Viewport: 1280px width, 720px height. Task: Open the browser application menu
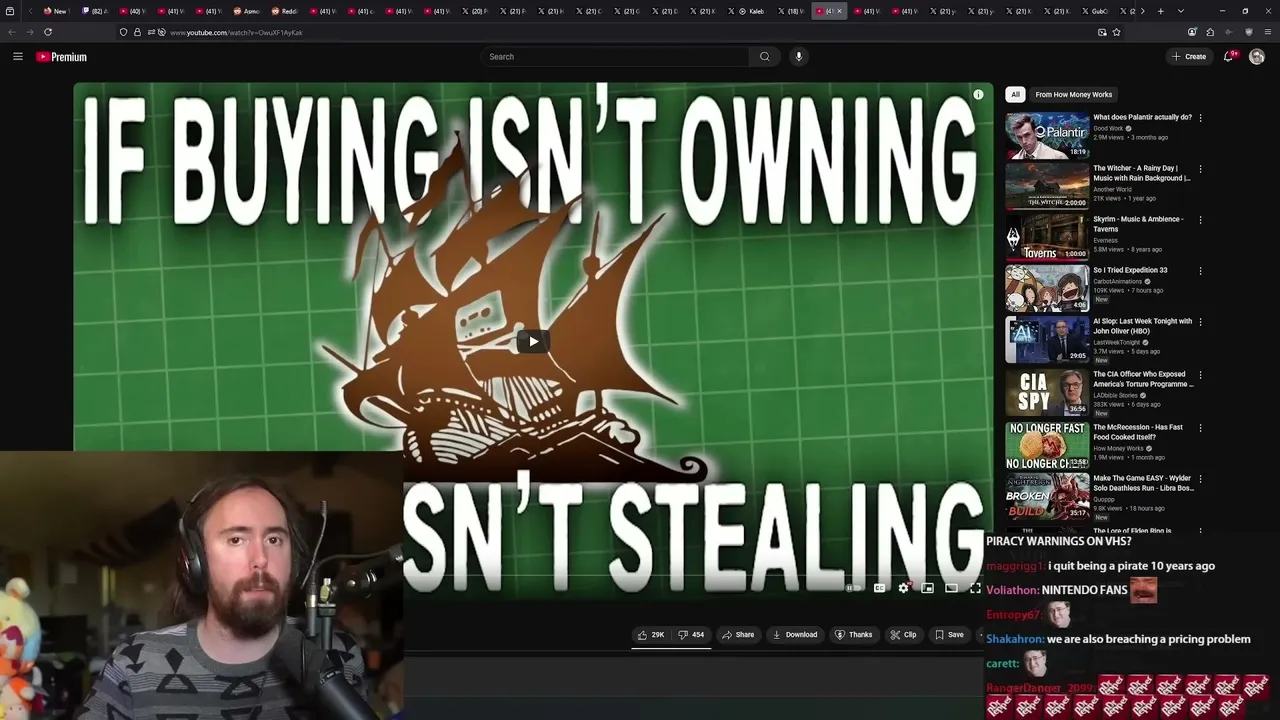1266,32
